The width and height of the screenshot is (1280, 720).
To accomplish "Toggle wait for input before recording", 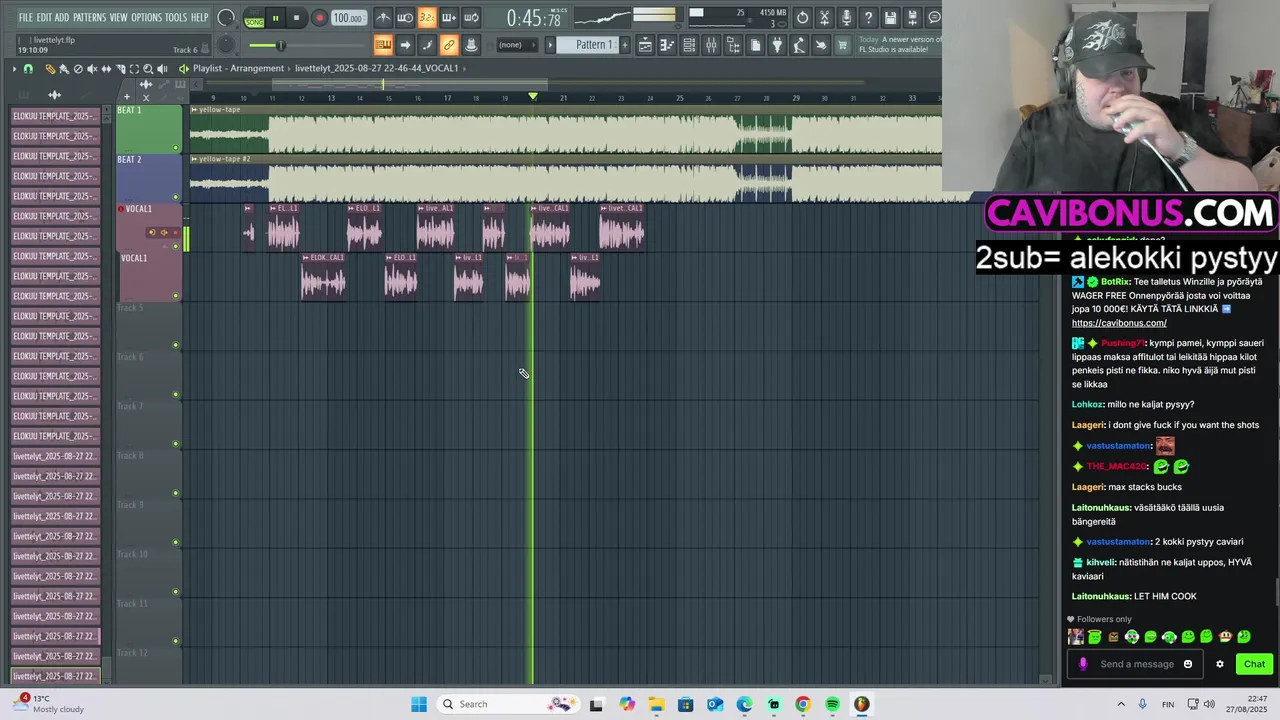I will 405,18.
